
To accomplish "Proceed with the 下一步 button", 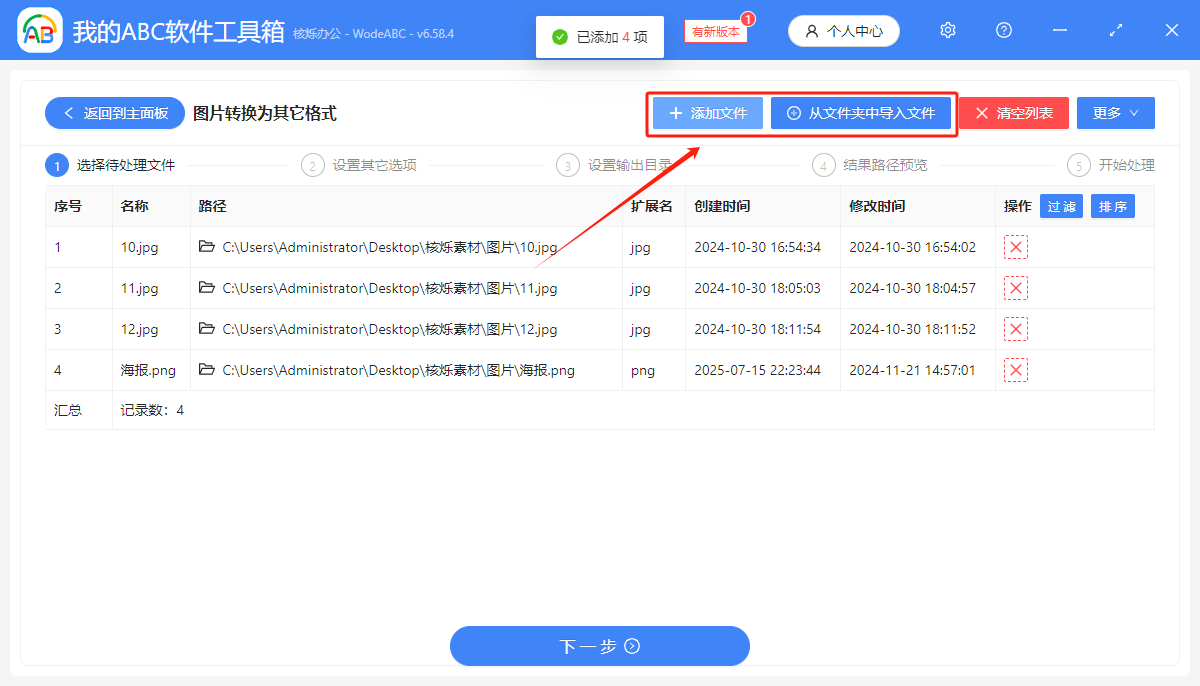I will tap(599, 646).
